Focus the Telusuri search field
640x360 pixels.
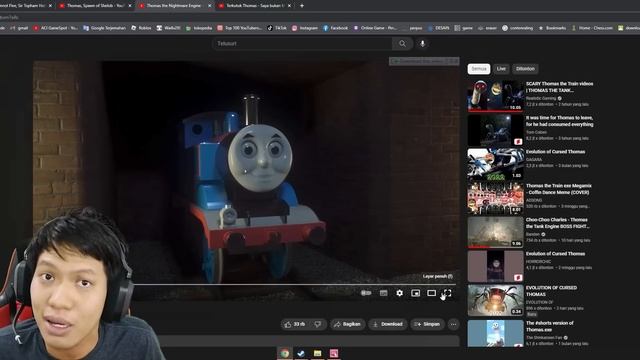click(x=302, y=44)
